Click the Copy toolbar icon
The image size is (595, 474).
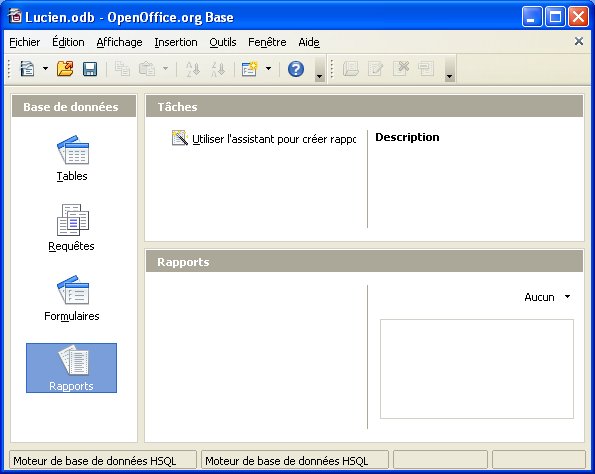click(122, 69)
